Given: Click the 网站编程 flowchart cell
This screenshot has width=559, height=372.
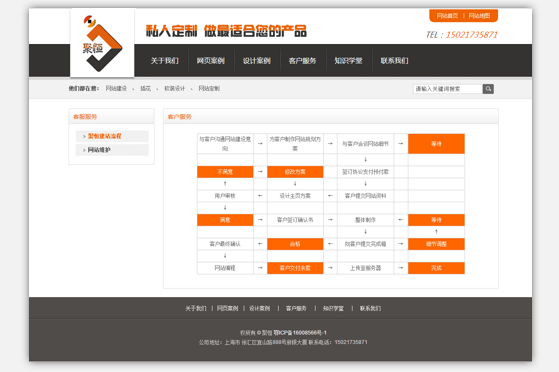Looking at the screenshot, I should tap(225, 268).
